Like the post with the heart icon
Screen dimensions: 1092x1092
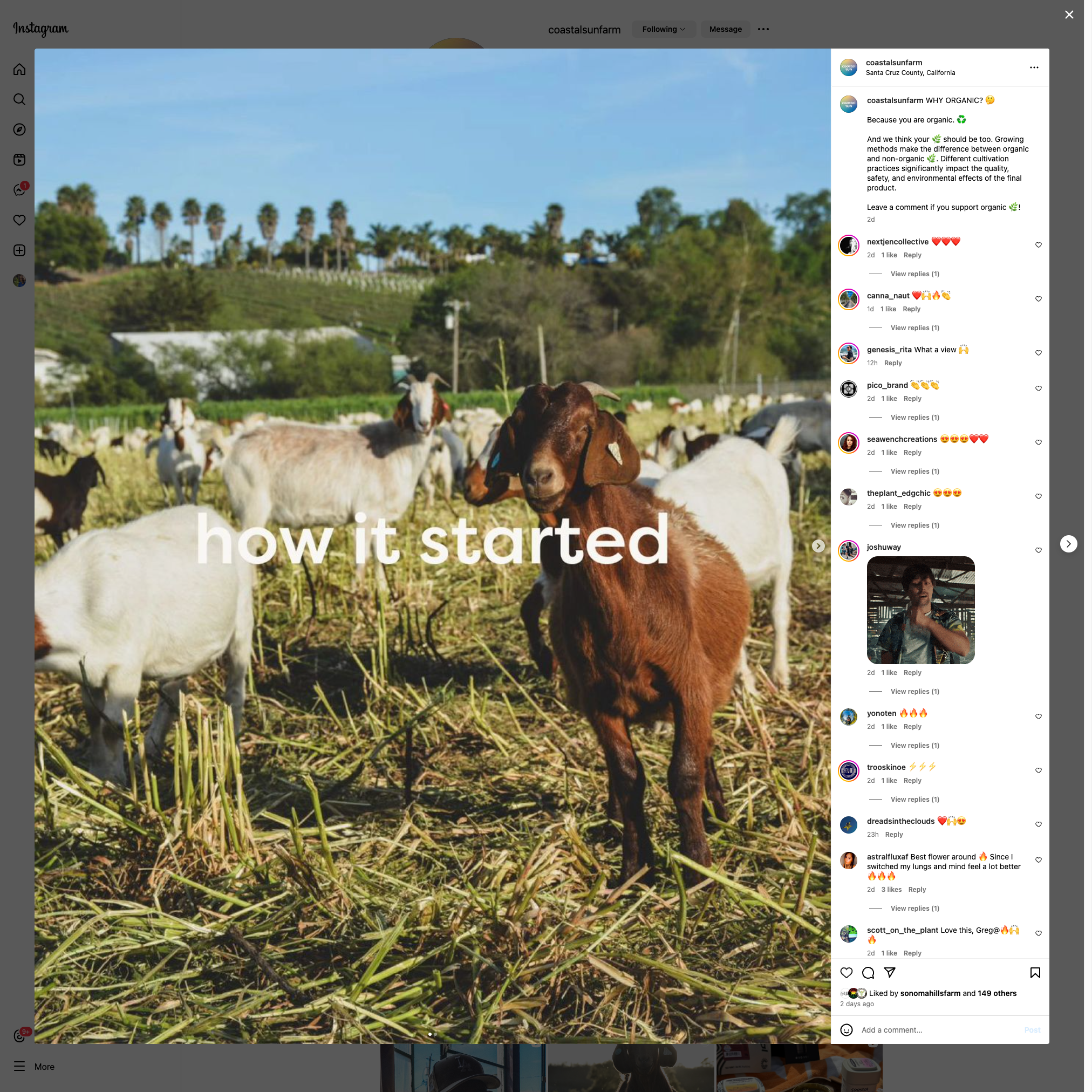point(846,972)
